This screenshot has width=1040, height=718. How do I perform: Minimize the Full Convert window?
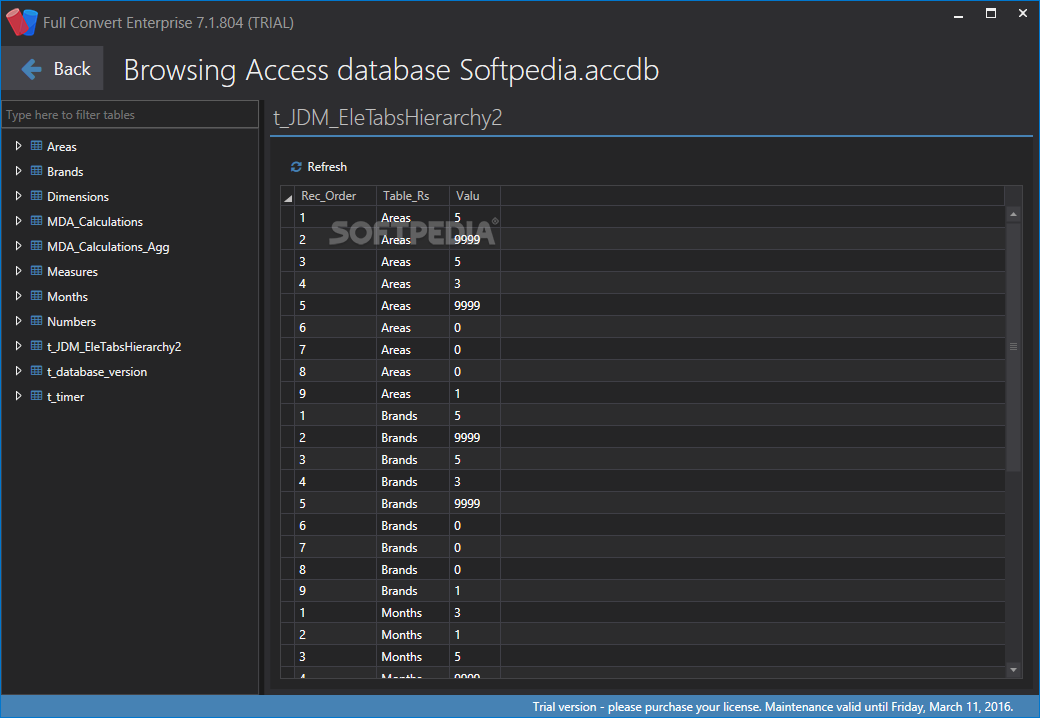tap(958, 14)
